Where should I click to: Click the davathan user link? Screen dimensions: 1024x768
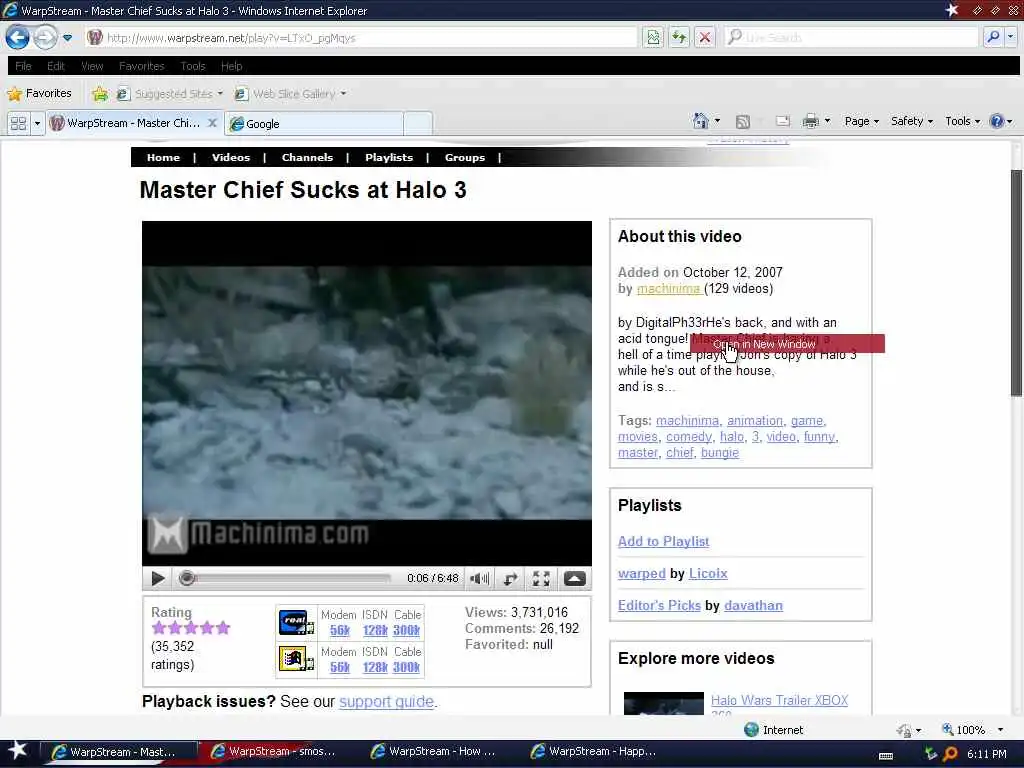point(753,605)
